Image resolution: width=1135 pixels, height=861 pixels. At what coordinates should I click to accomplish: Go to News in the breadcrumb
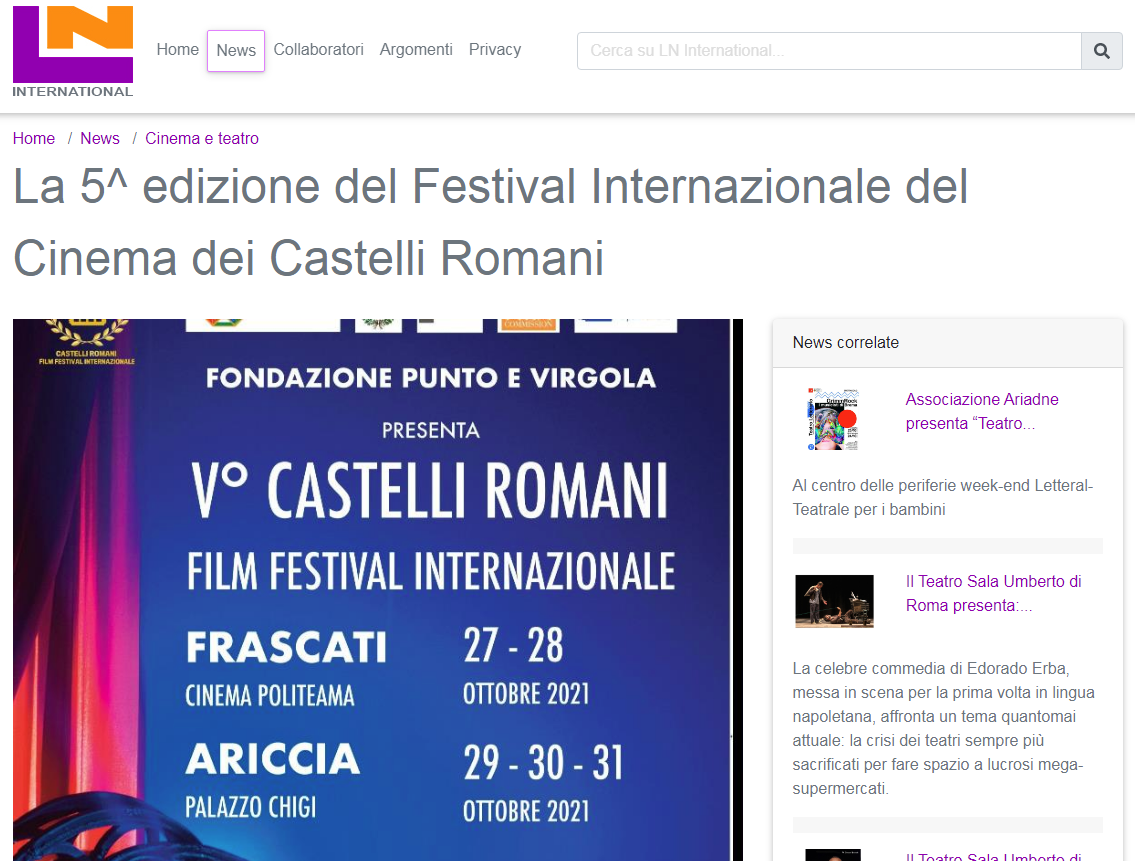coord(100,138)
